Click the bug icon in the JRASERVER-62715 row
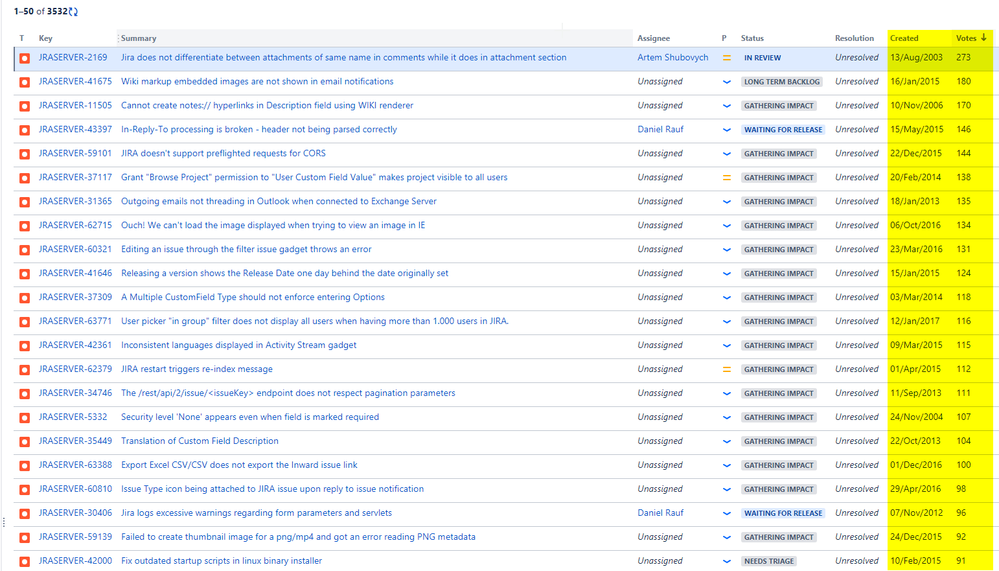Viewport: 999px width, 571px height. (x=24, y=226)
